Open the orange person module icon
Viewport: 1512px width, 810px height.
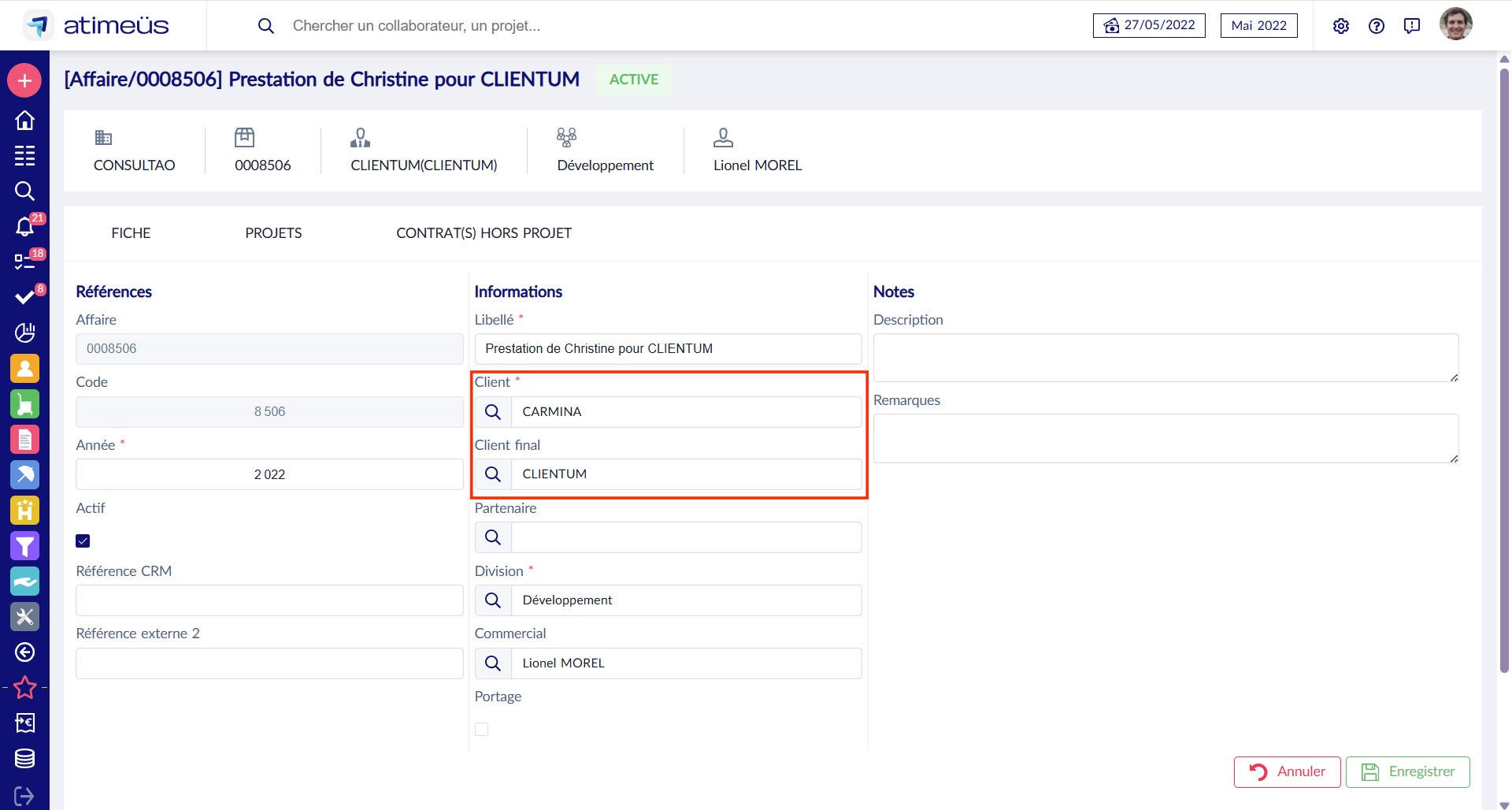pos(24,368)
